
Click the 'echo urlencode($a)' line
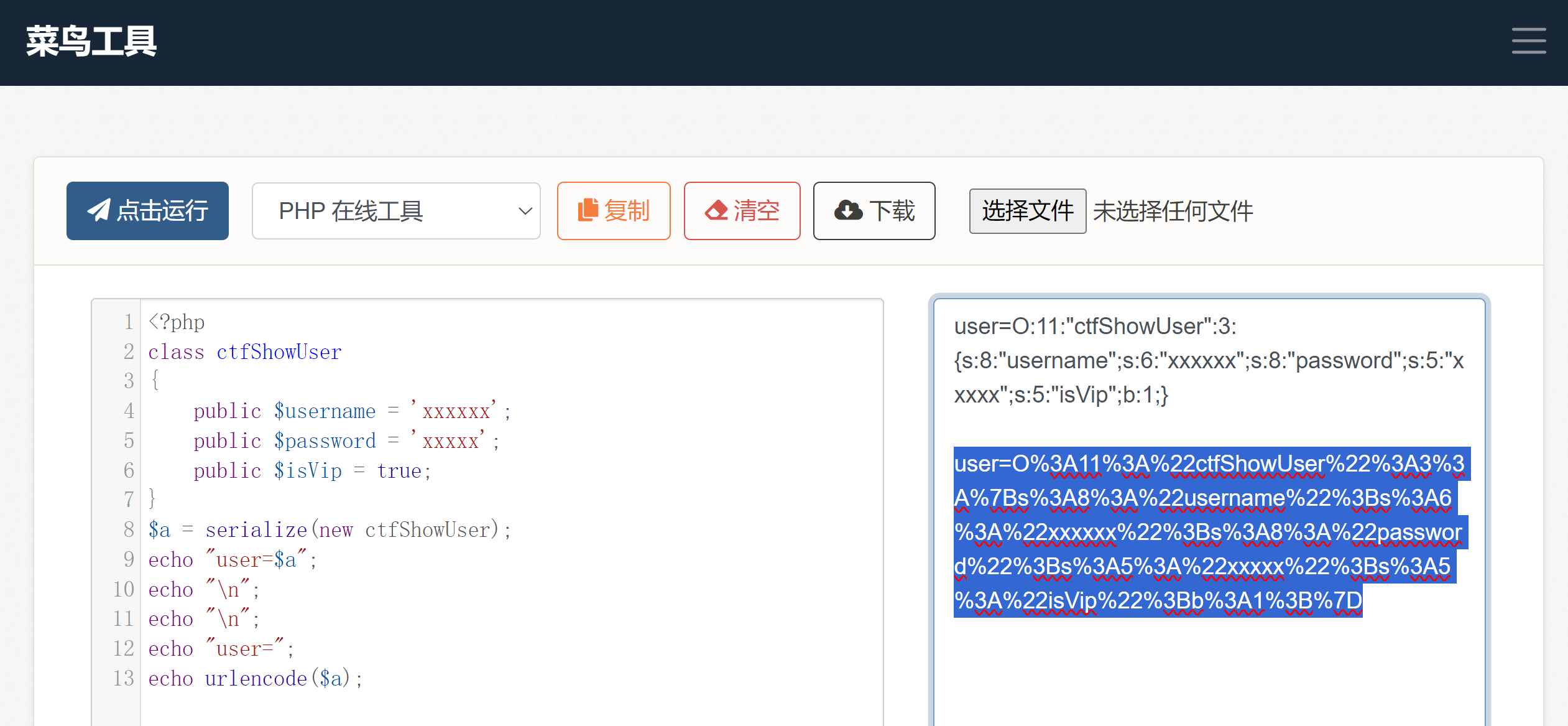pos(255,679)
